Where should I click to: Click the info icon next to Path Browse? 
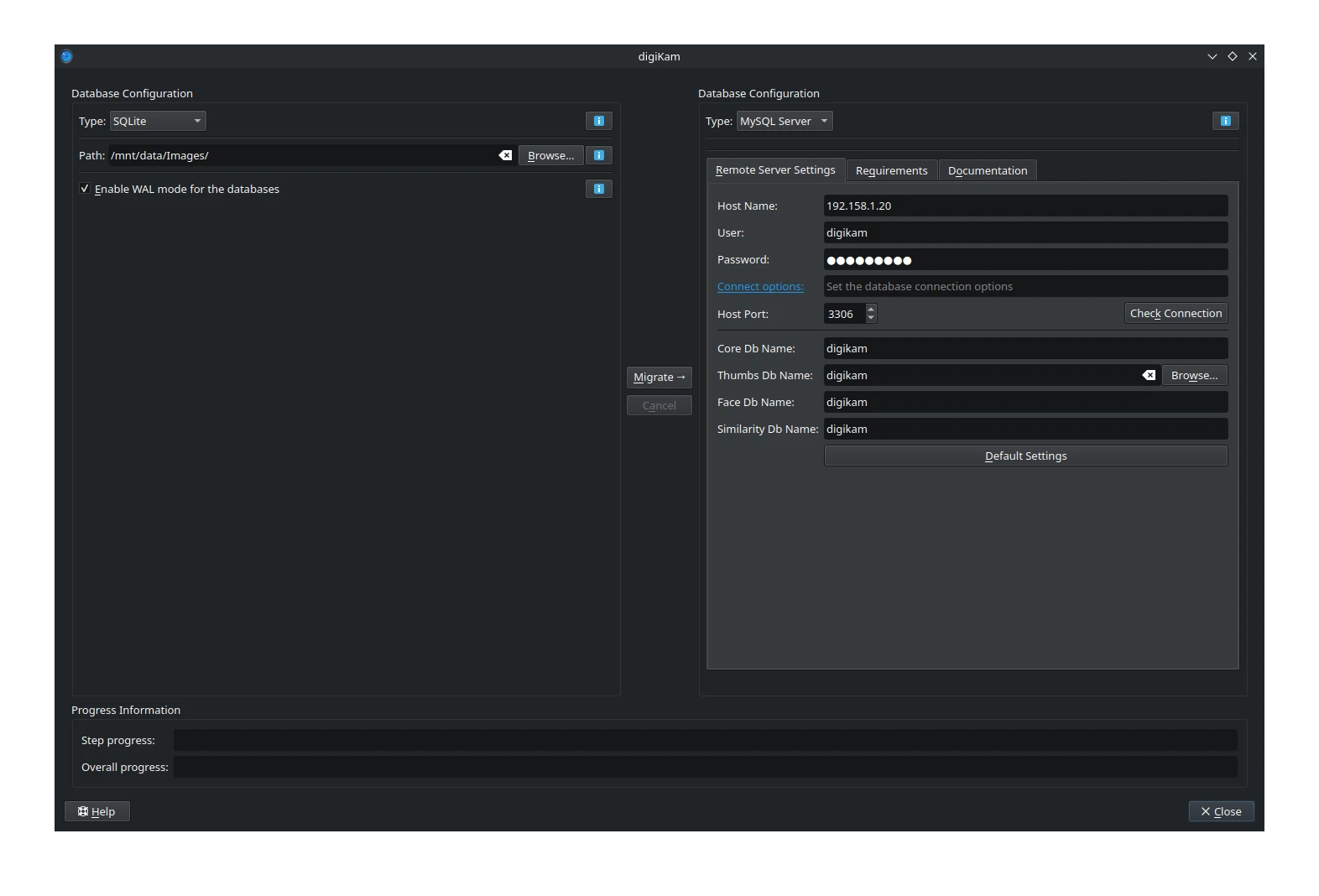point(598,155)
